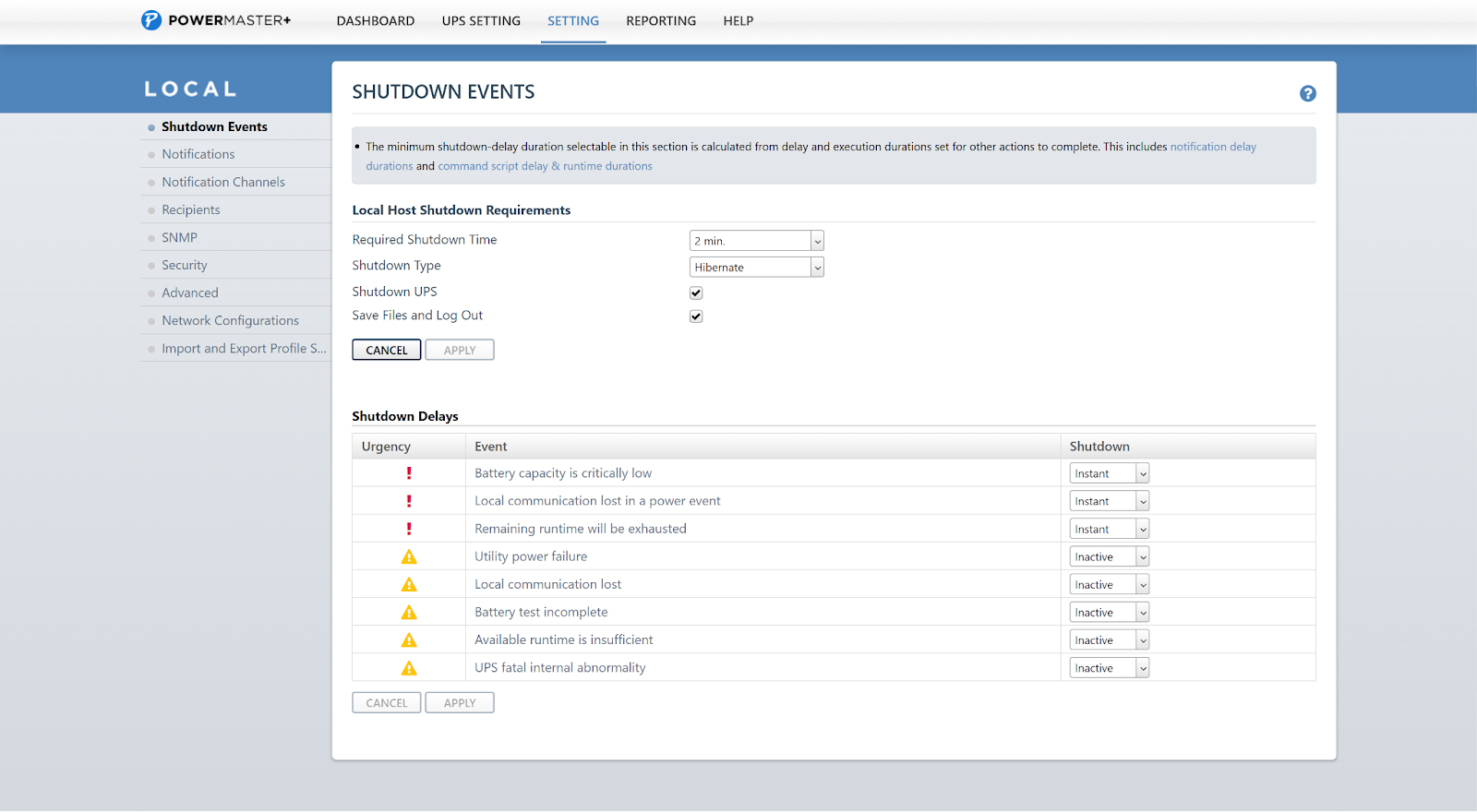Screen dimensions: 1477x812
Task: Click the warning triangle for UPS fatal abnormality
Action: pyautogui.click(x=409, y=668)
